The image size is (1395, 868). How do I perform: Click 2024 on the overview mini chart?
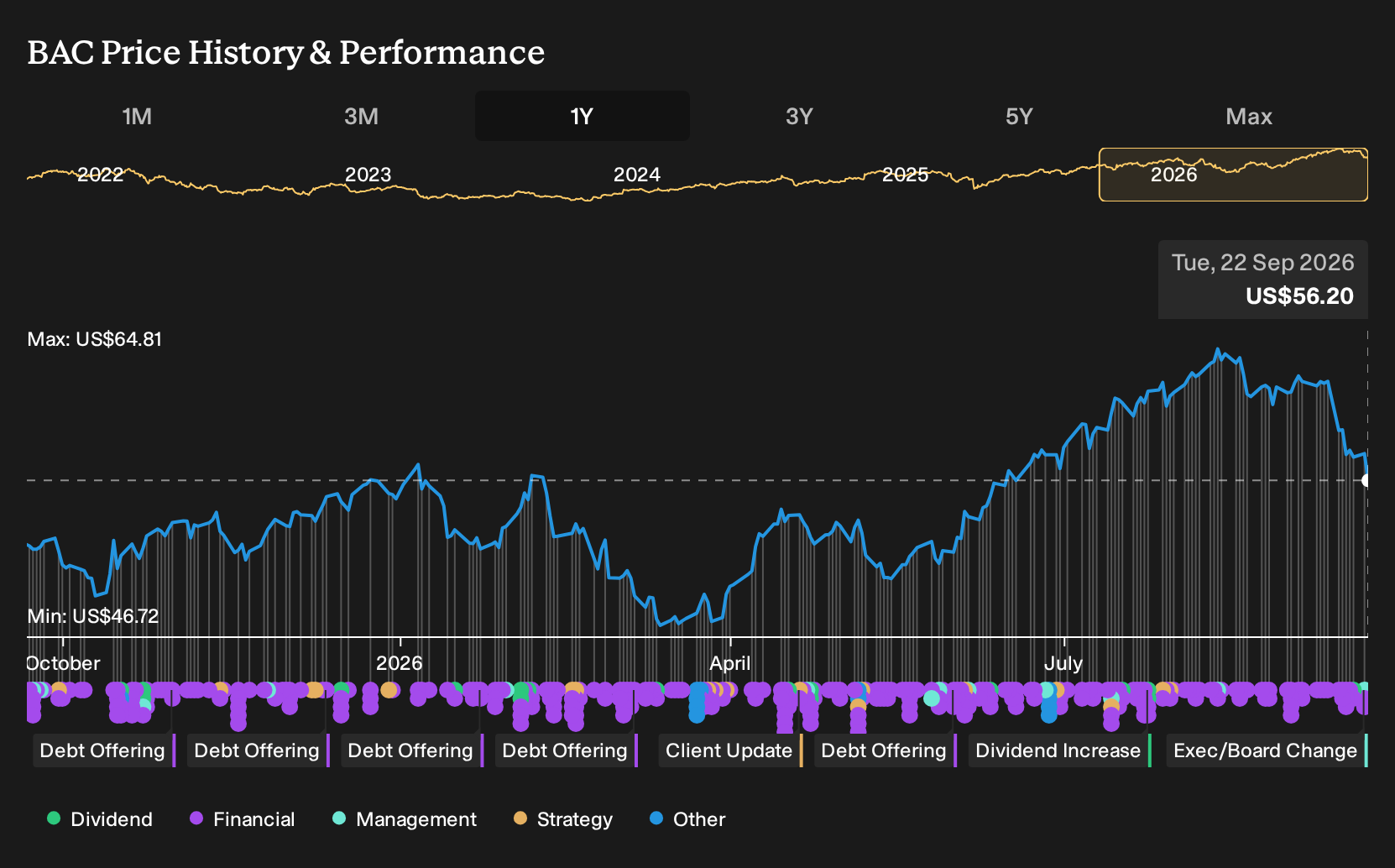[x=637, y=175]
